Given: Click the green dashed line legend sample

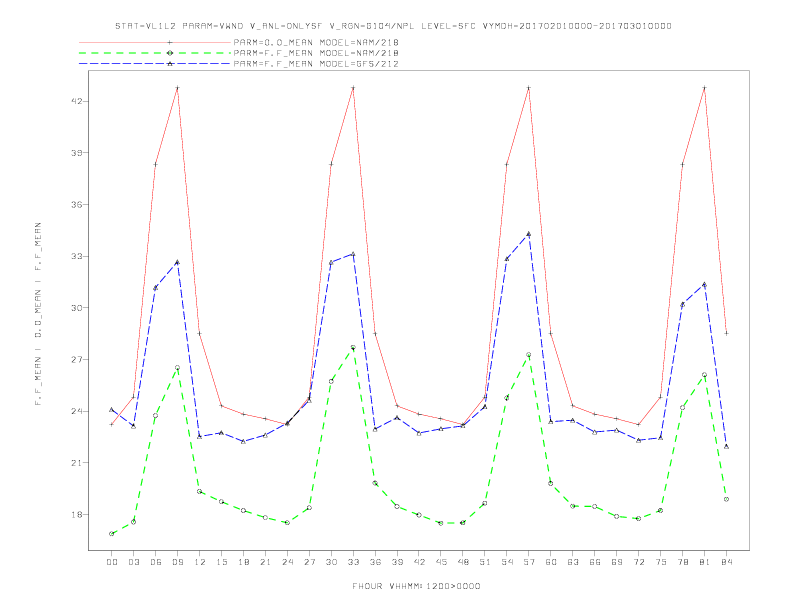Looking at the screenshot, I should click(x=155, y=53).
